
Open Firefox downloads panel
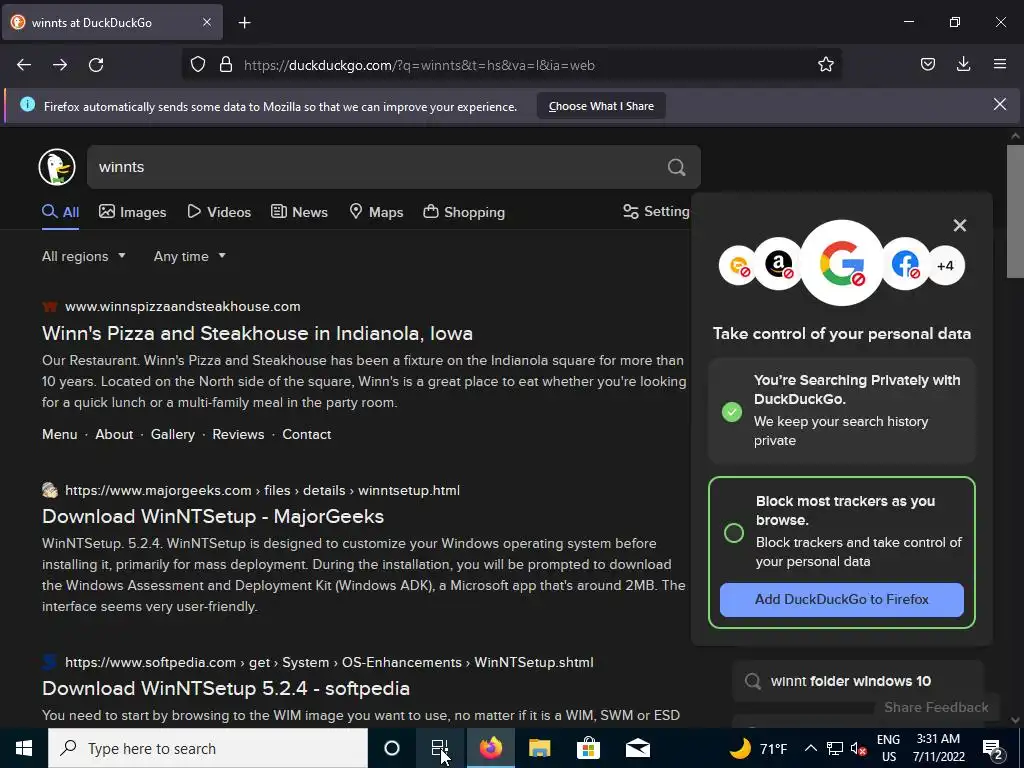[963, 64]
